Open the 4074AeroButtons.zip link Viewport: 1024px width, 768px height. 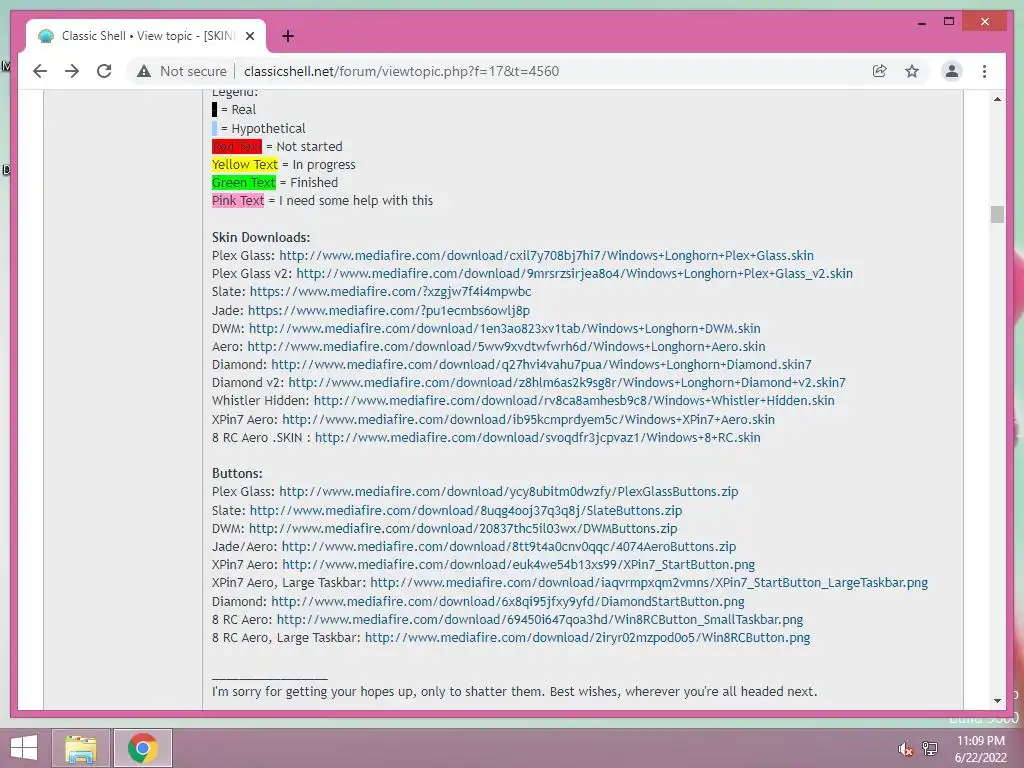509,547
